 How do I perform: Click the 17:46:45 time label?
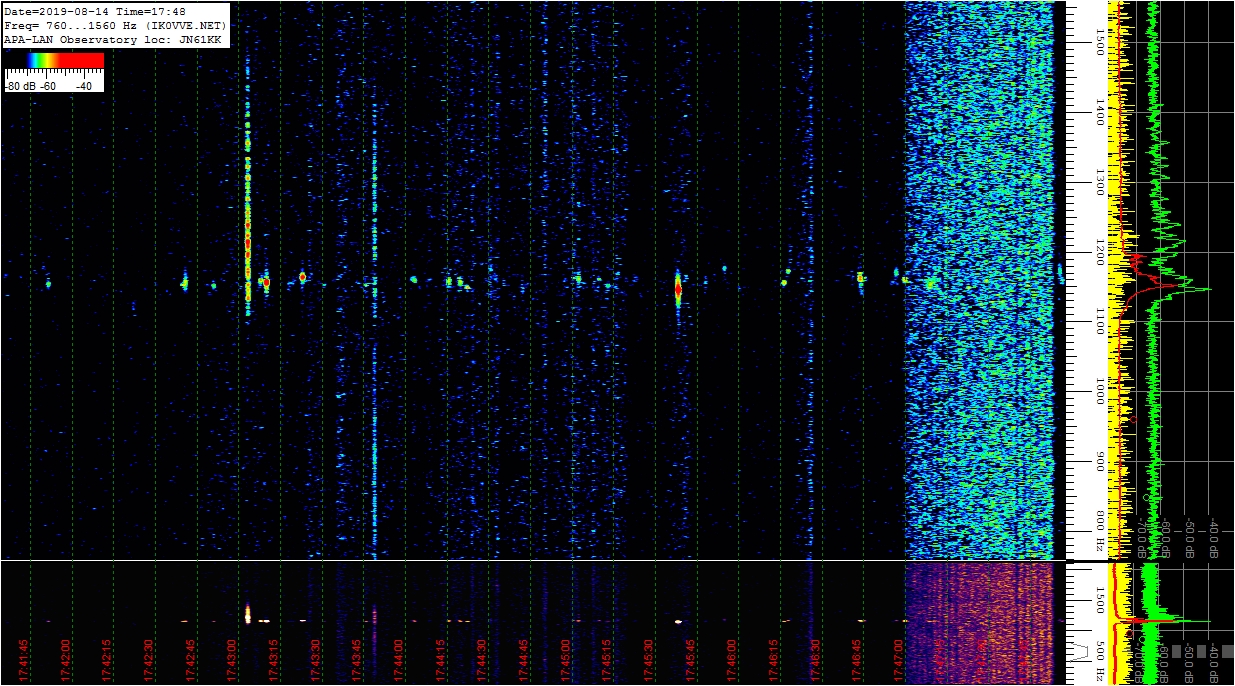(857, 661)
